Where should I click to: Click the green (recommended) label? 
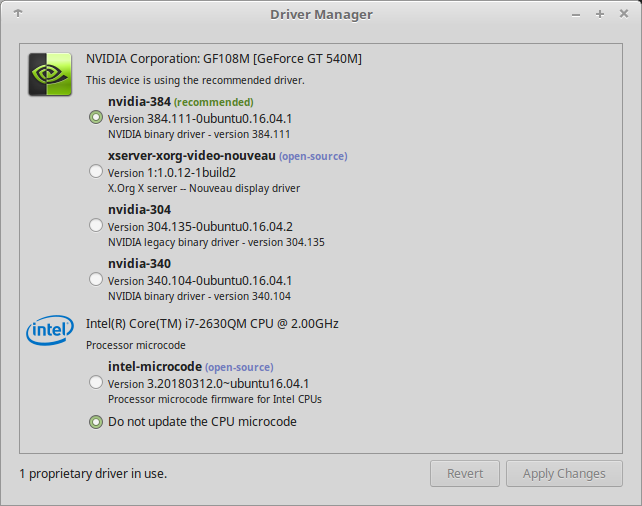point(214,102)
